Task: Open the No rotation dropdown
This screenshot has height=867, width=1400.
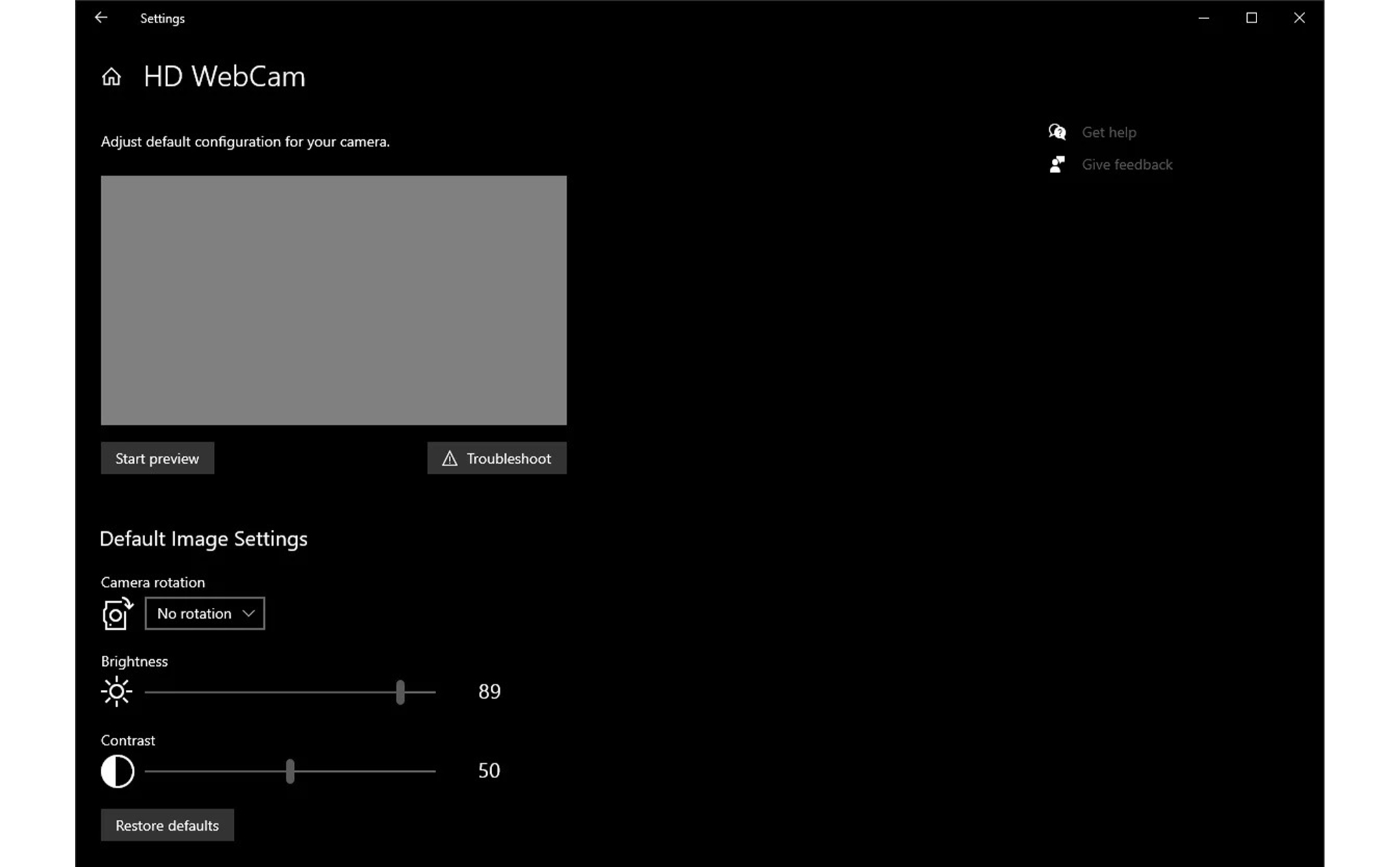Action: pos(205,613)
